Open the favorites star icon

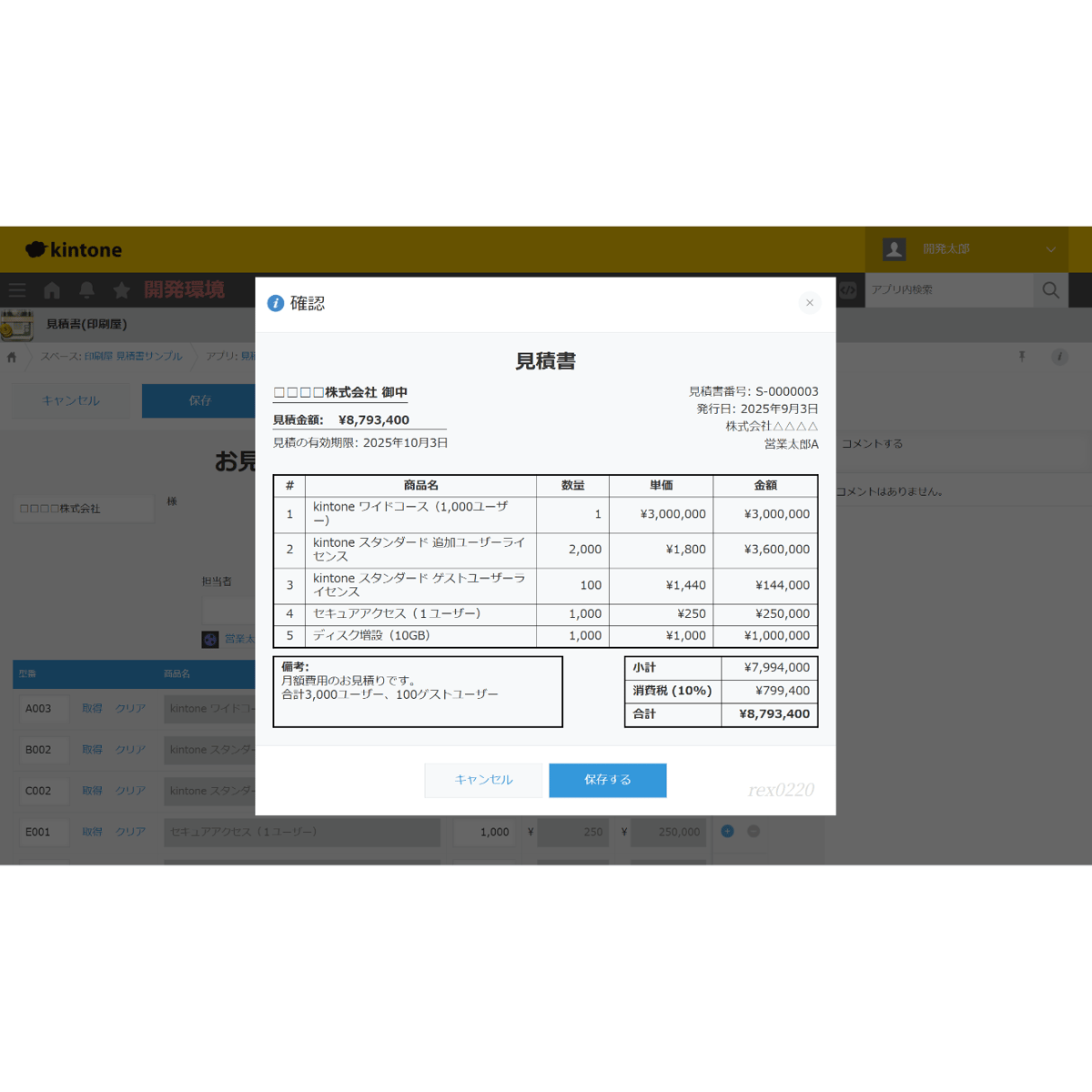point(121,290)
